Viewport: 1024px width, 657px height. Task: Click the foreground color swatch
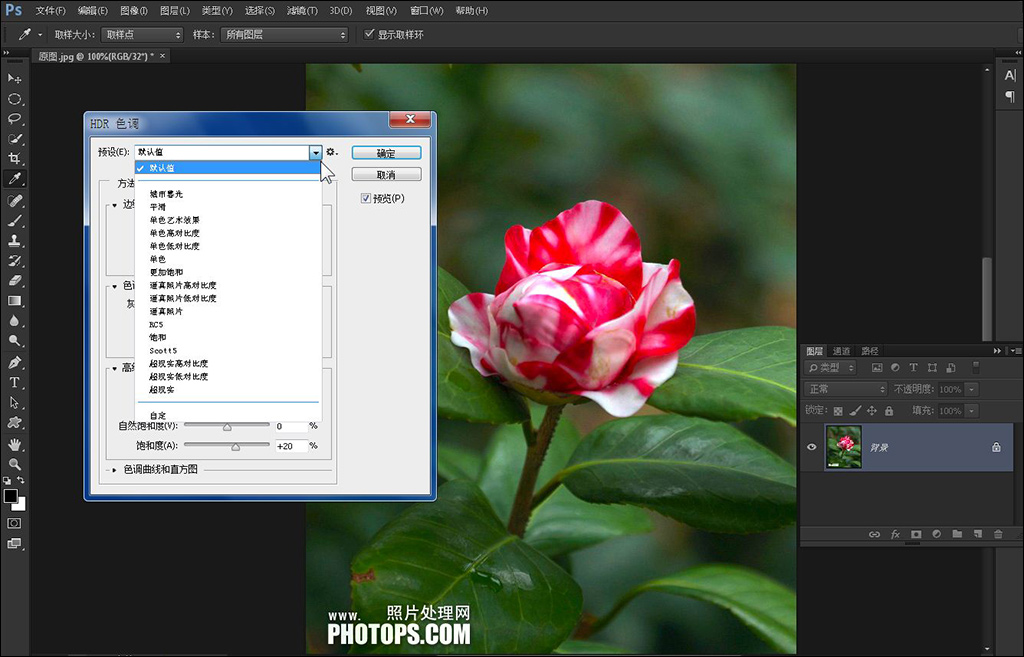point(10,496)
